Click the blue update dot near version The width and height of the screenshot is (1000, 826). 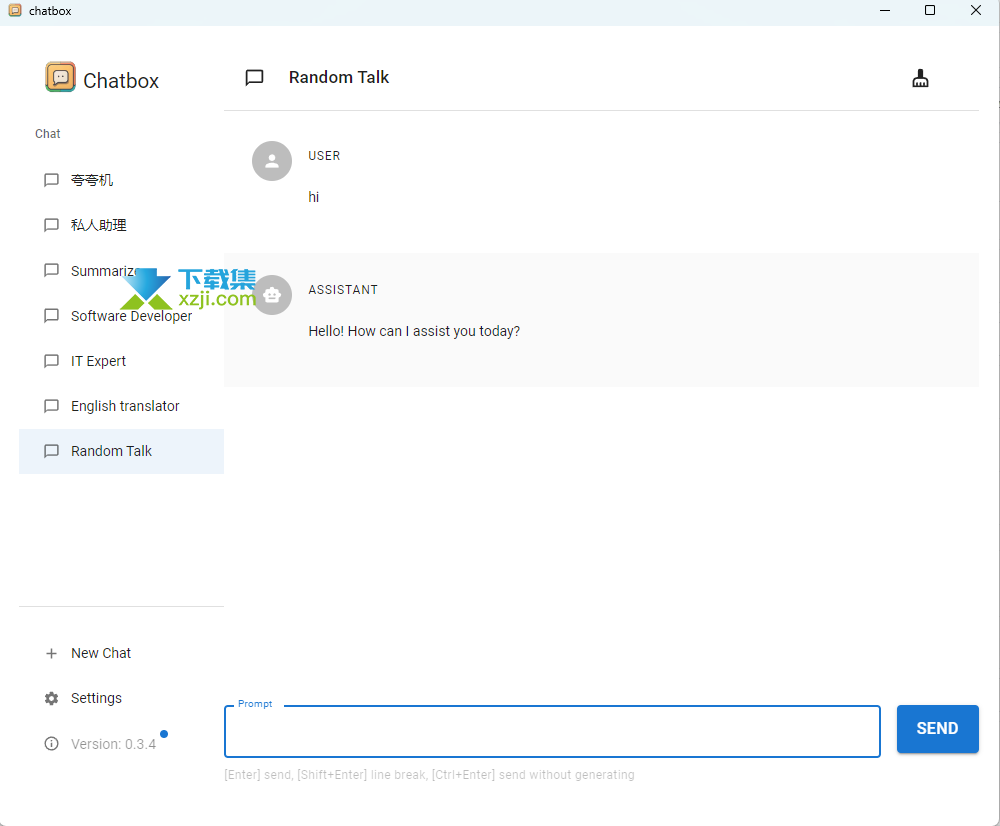click(x=164, y=734)
